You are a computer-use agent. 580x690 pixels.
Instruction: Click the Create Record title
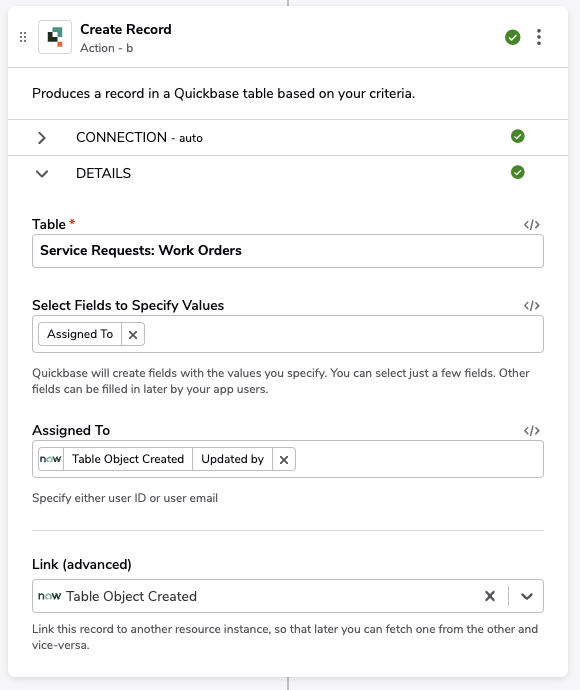126,29
